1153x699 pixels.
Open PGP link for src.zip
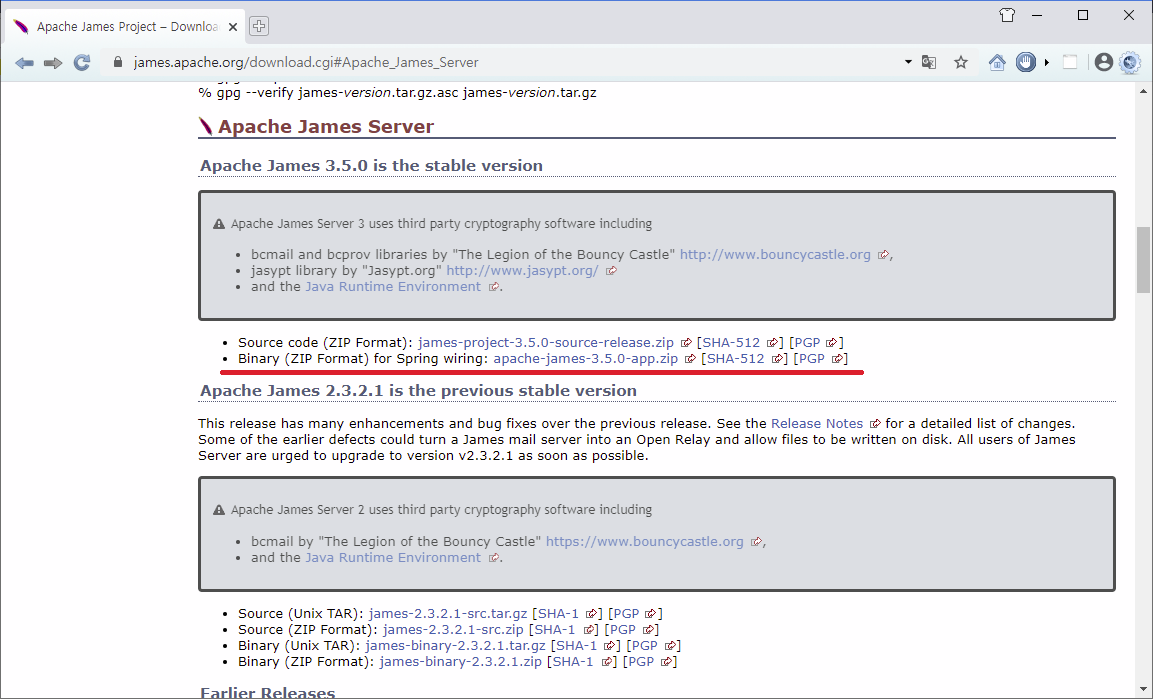click(623, 629)
